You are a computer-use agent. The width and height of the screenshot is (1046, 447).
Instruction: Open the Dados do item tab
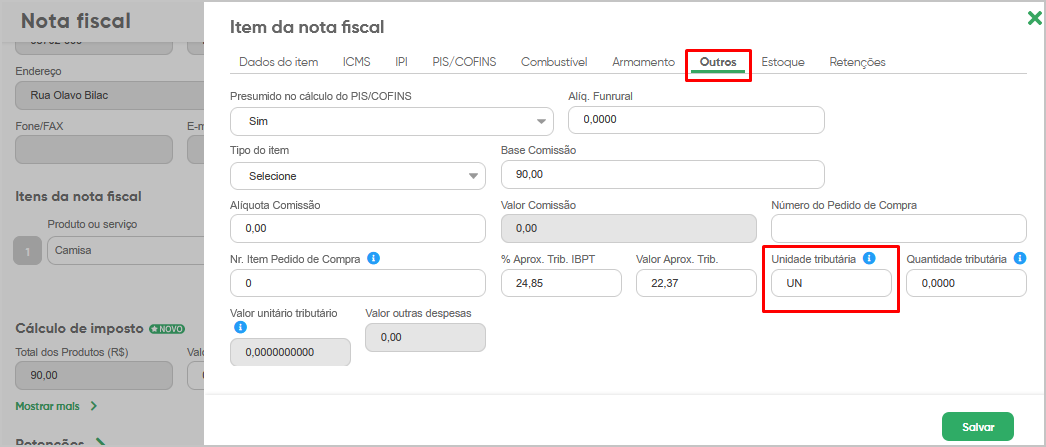(x=278, y=62)
